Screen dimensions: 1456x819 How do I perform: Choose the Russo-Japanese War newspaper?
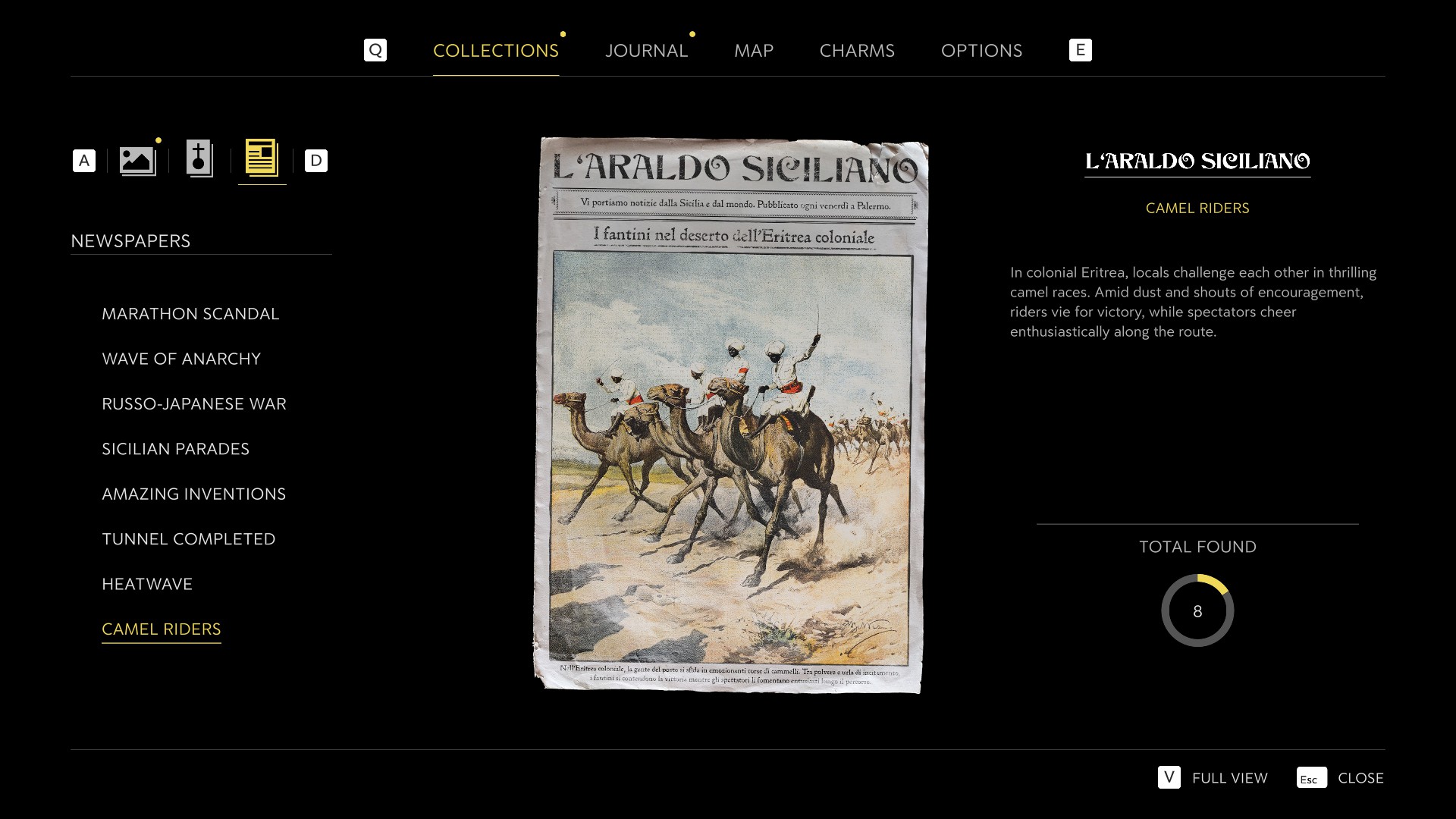coord(194,404)
